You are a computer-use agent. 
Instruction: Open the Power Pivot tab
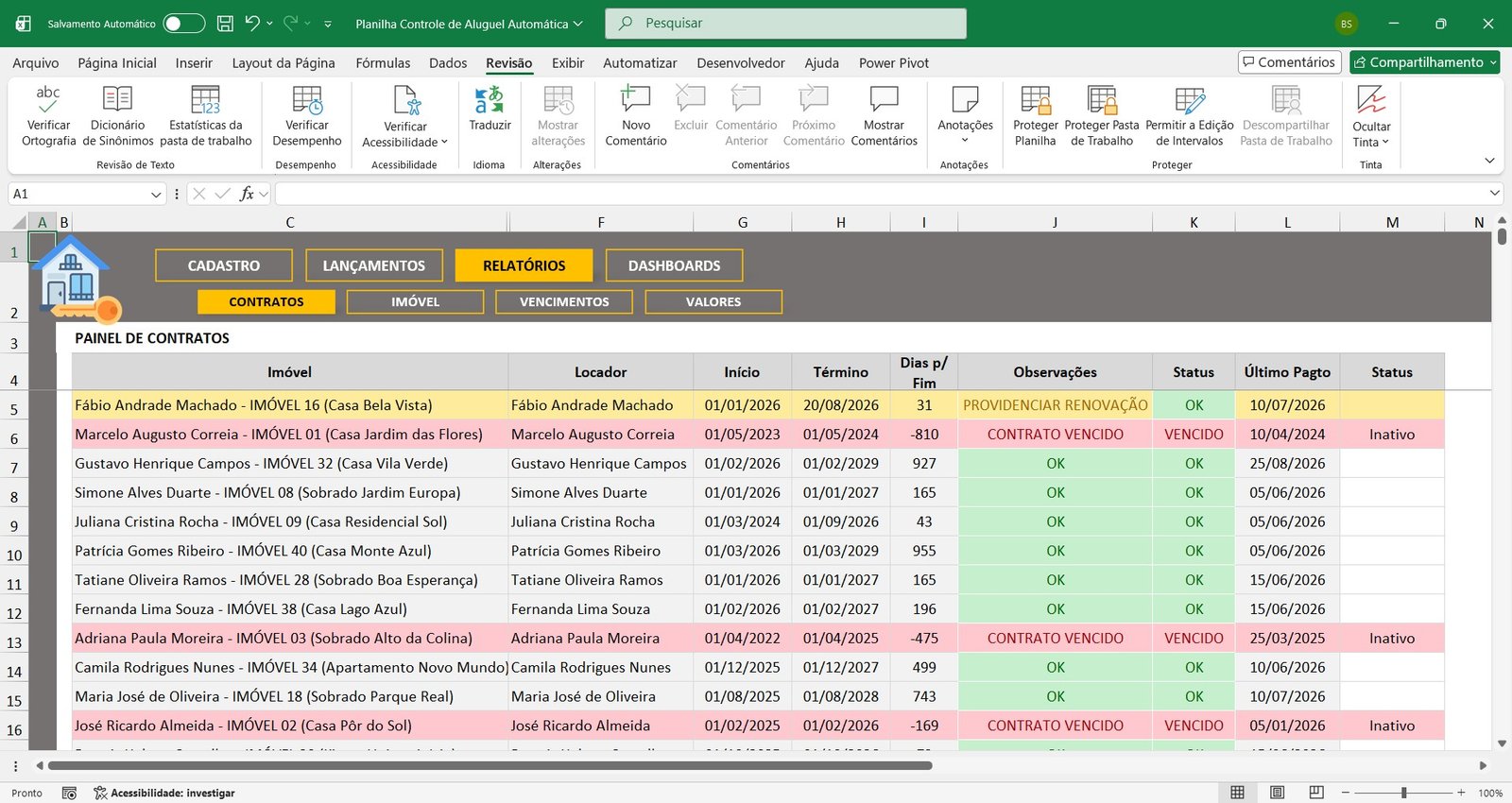click(894, 62)
